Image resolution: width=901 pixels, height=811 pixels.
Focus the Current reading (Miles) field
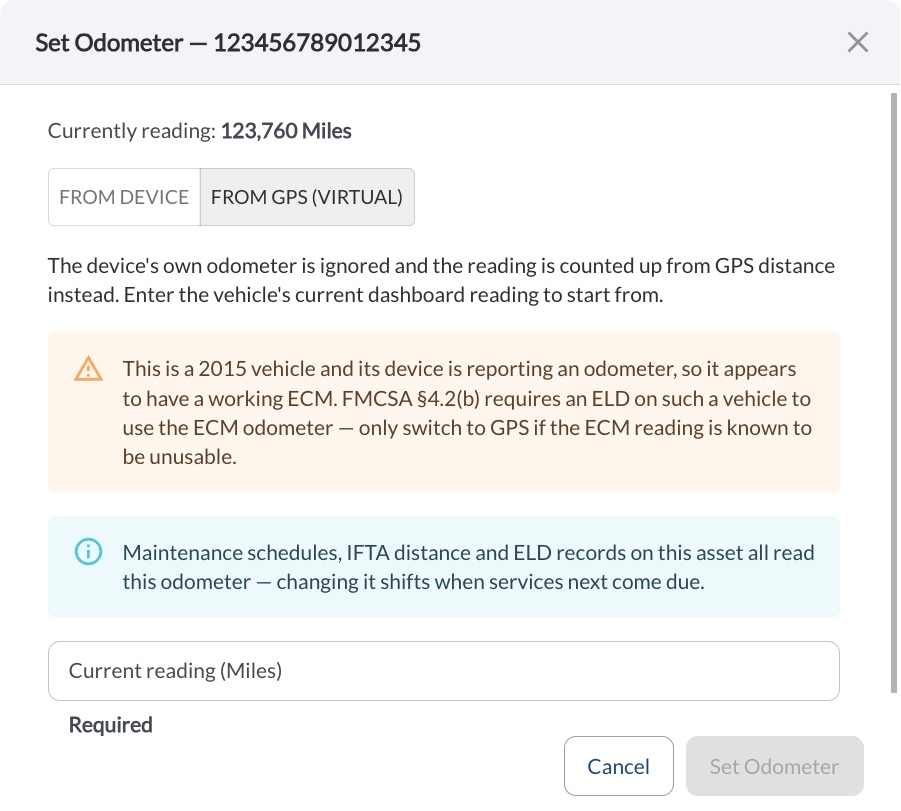pyautogui.click(x=444, y=671)
